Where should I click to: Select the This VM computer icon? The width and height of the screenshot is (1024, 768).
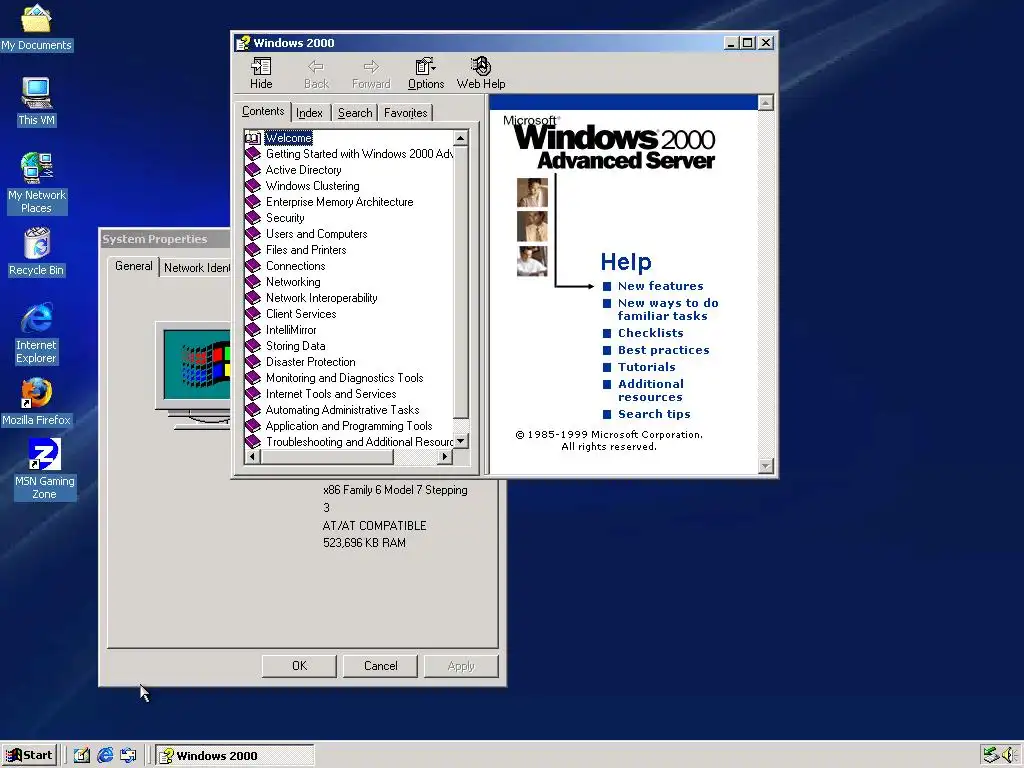point(37,101)
